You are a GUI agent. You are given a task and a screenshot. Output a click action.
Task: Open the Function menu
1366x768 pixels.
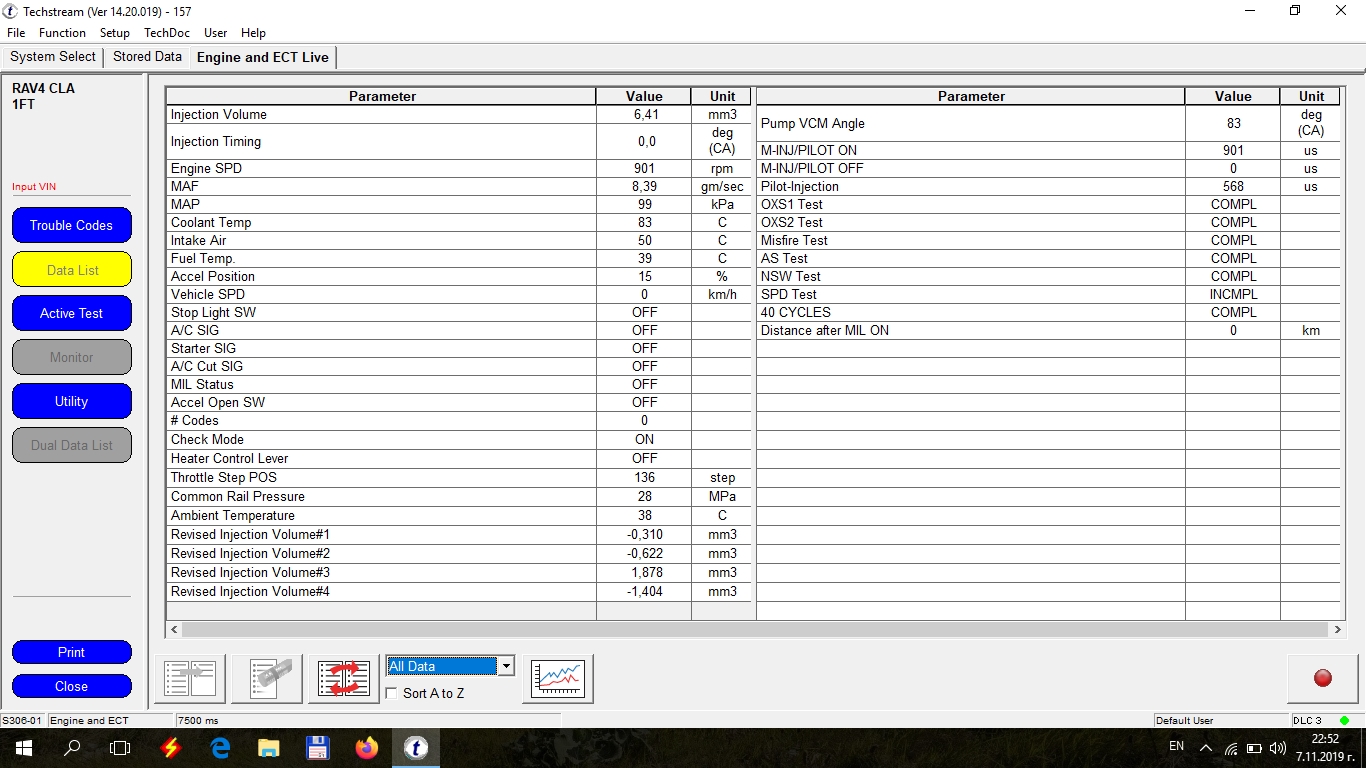click(62, 33)
